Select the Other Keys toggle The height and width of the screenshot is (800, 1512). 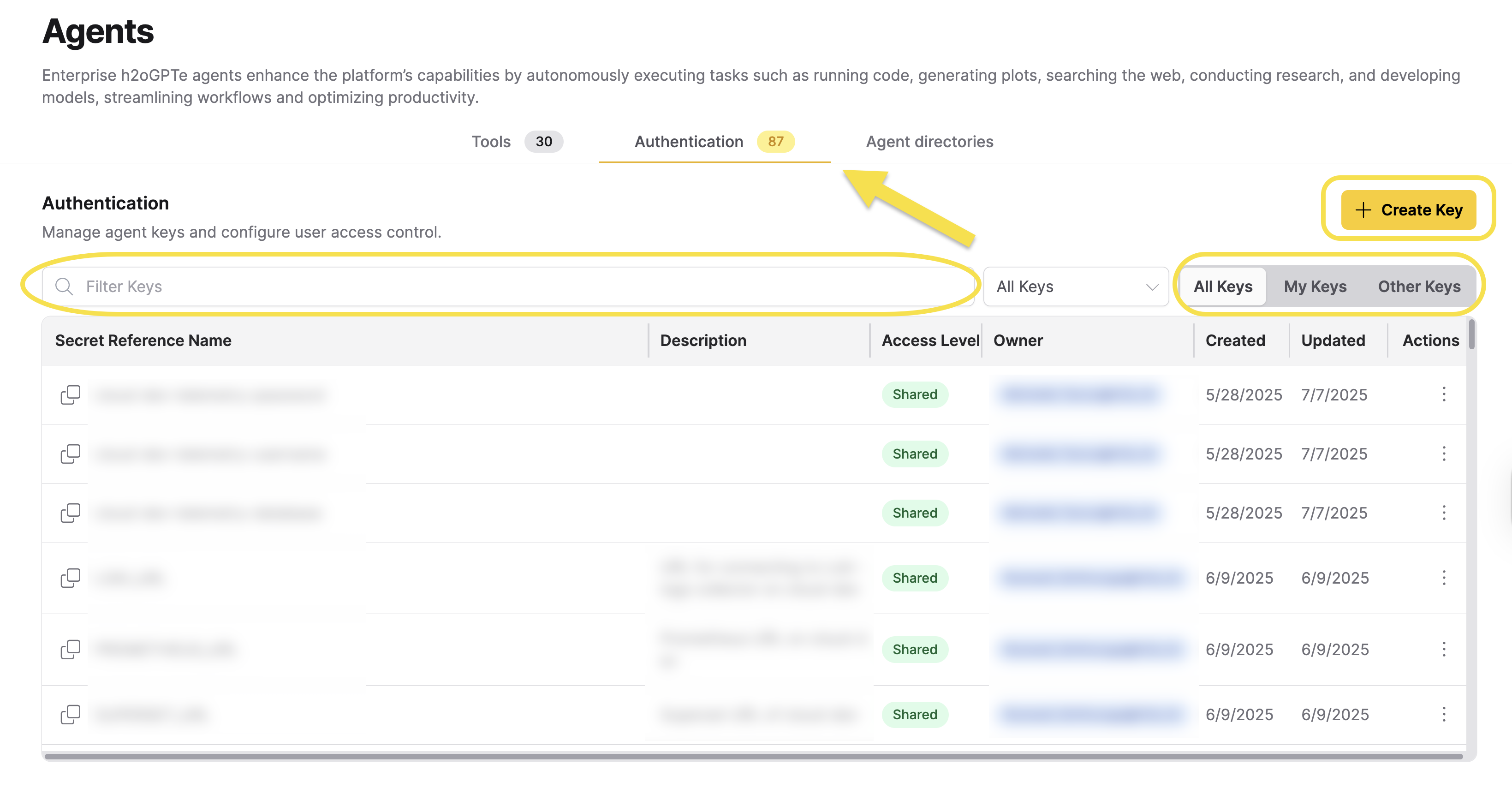(x=1419, y=287)
